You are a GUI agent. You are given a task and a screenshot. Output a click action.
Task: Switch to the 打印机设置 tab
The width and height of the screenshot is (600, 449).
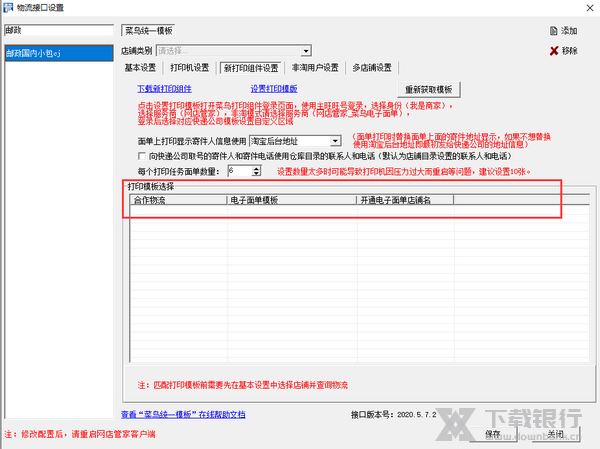tap(189, 68)
